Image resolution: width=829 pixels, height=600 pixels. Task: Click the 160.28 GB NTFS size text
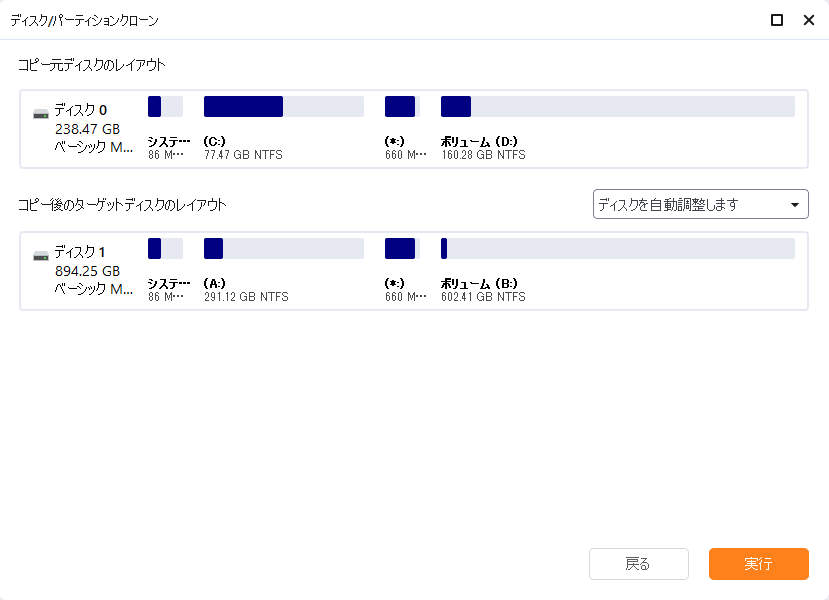pyautogui.click(x=483, y=155)
